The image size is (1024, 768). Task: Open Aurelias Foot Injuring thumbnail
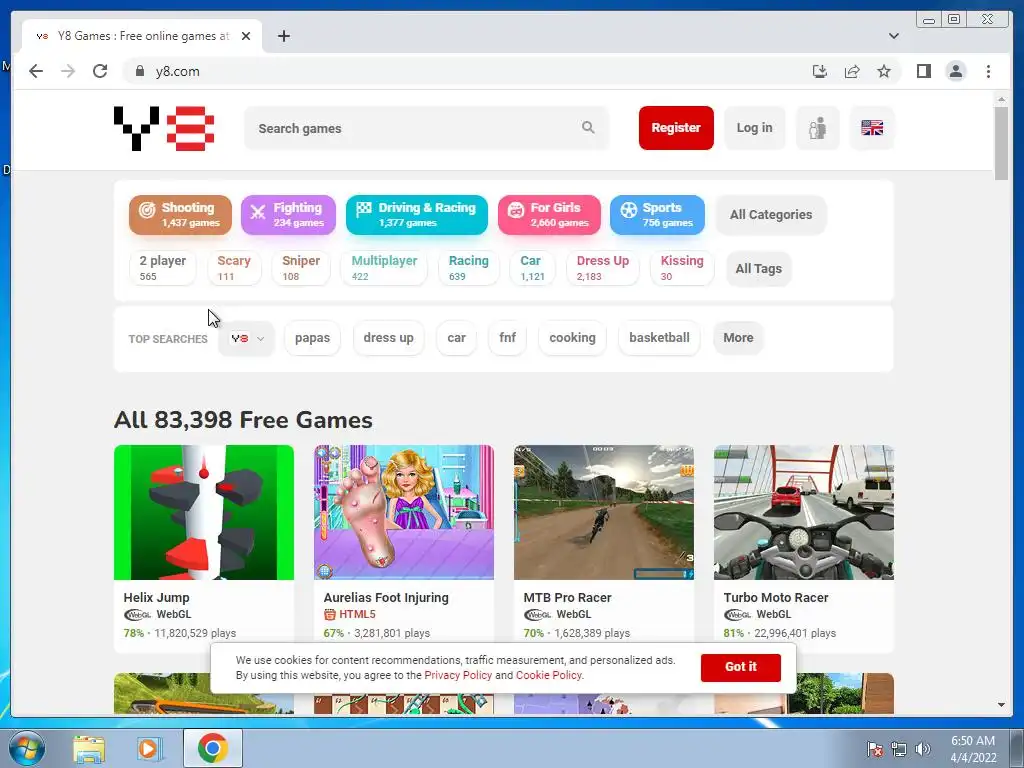(x=404, y=513)
